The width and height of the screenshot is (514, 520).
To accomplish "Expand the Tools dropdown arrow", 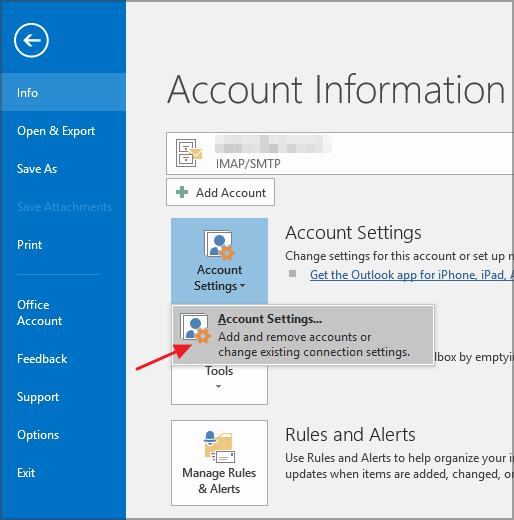I will [218, 386].
